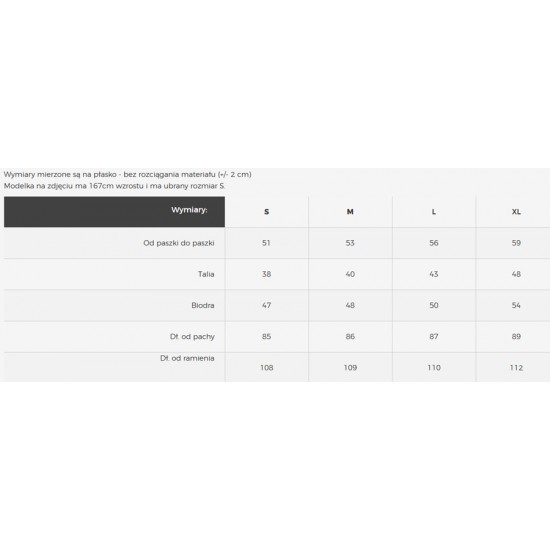This screenshot has width=550, height=550.
Task: Click value 112 for size XL
Action: click(x=516, y=368)
